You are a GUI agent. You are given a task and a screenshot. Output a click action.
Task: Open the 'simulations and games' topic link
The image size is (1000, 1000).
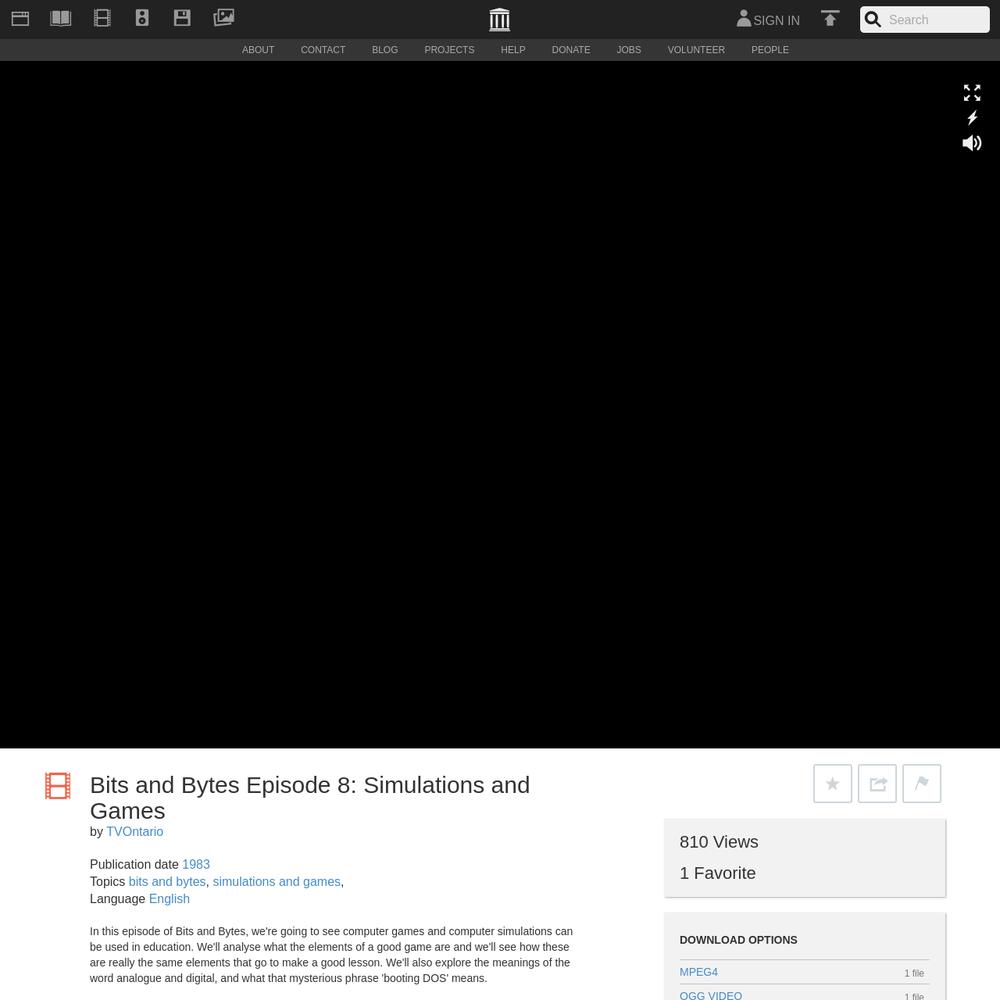(x=277, y=881)
